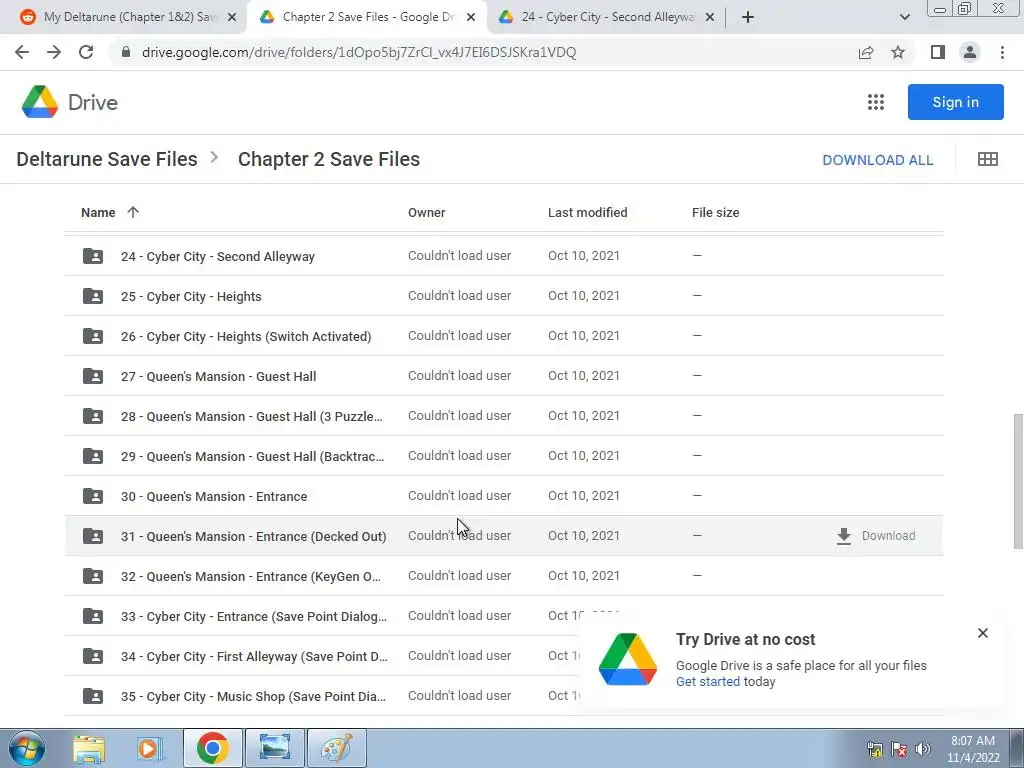1024x768 pixels.
Task: Click the address bar URL field
Action: point(359,52)
